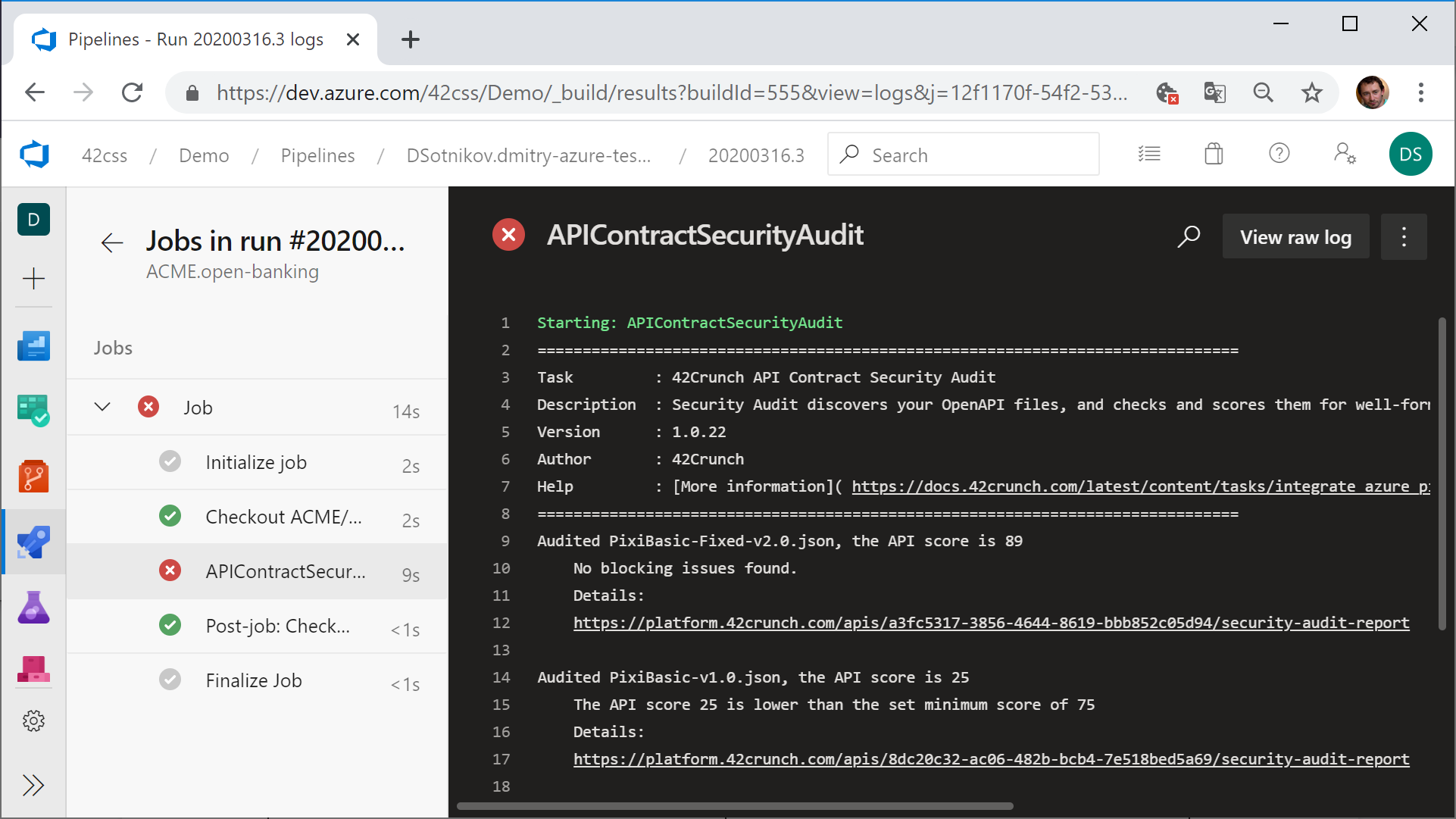Select the Post-job: Check... step
This screenshot has width=1456, height=819.
pos(257,626)
